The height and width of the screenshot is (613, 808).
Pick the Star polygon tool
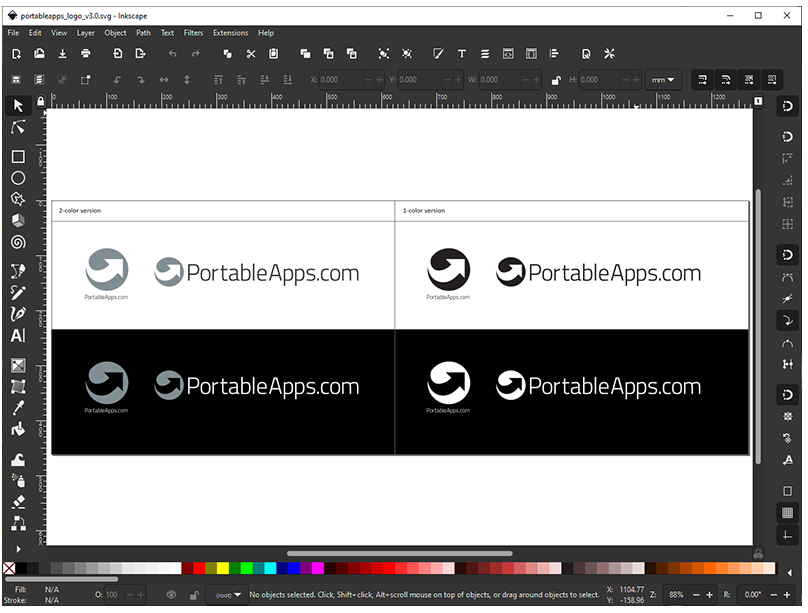(18, 199)
